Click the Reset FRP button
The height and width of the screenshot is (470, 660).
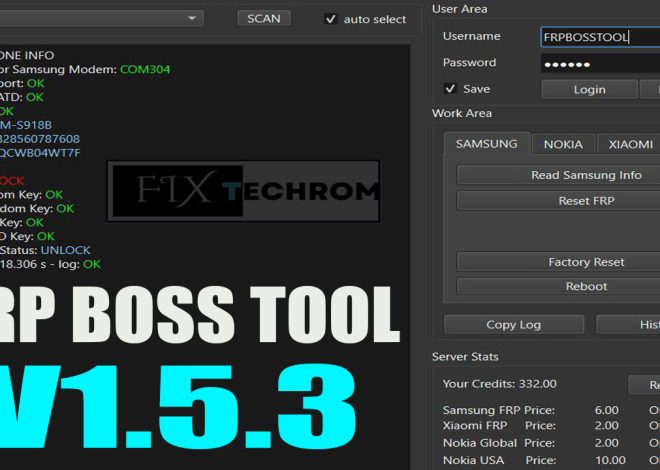pyautogui.click(x=558, y=201)
